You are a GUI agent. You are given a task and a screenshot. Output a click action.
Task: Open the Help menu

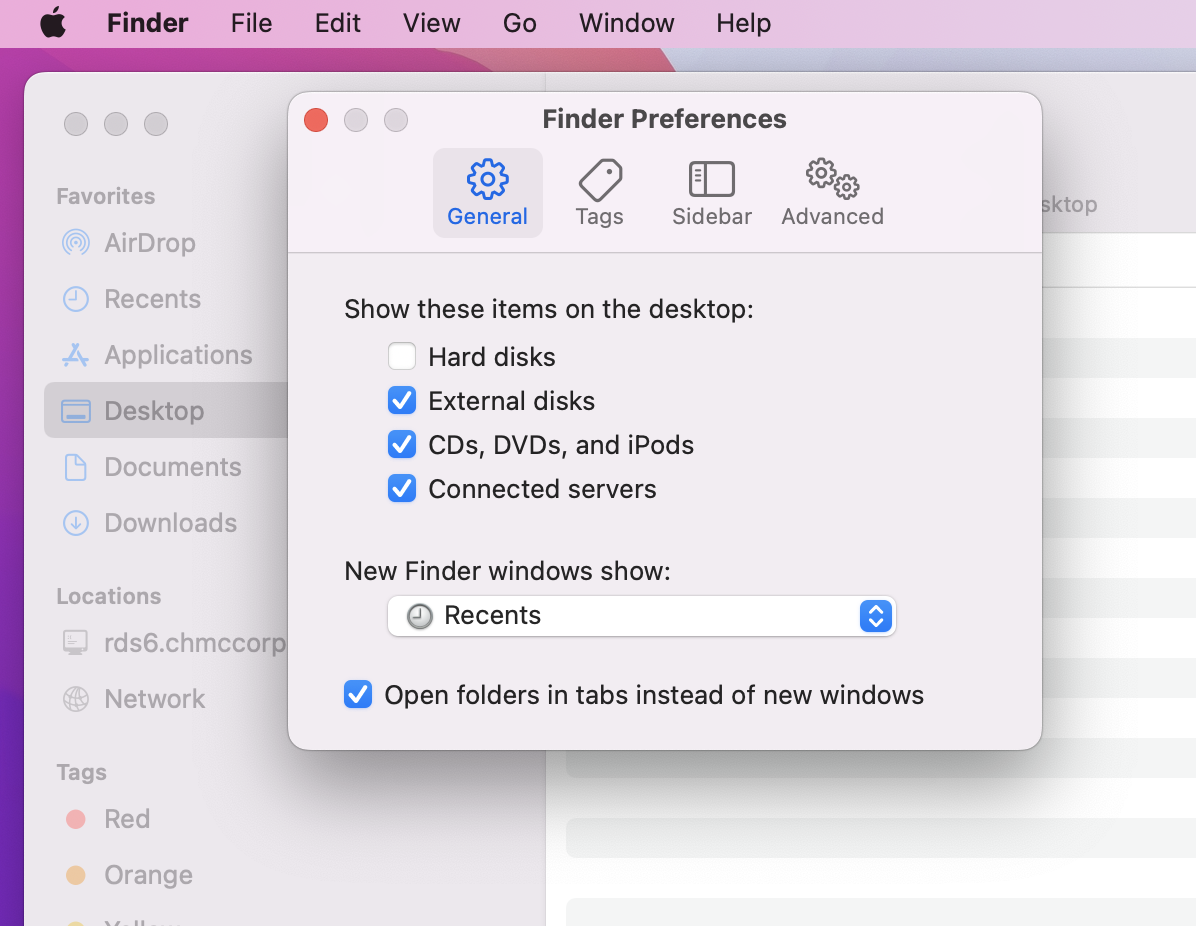click(x=743, y=23)
